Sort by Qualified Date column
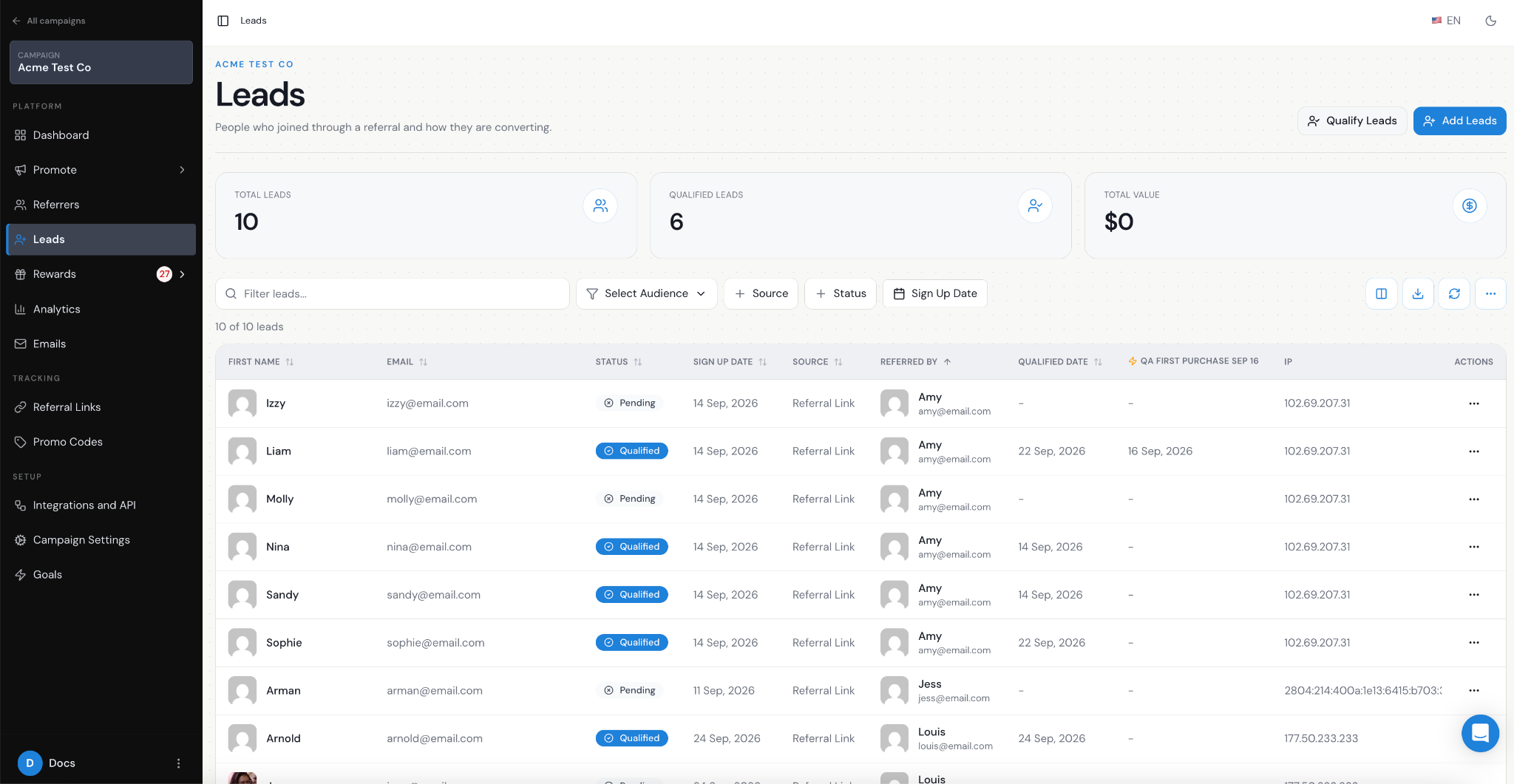The width and height of the screenshot is (1514, 784). click(1060, 362)
